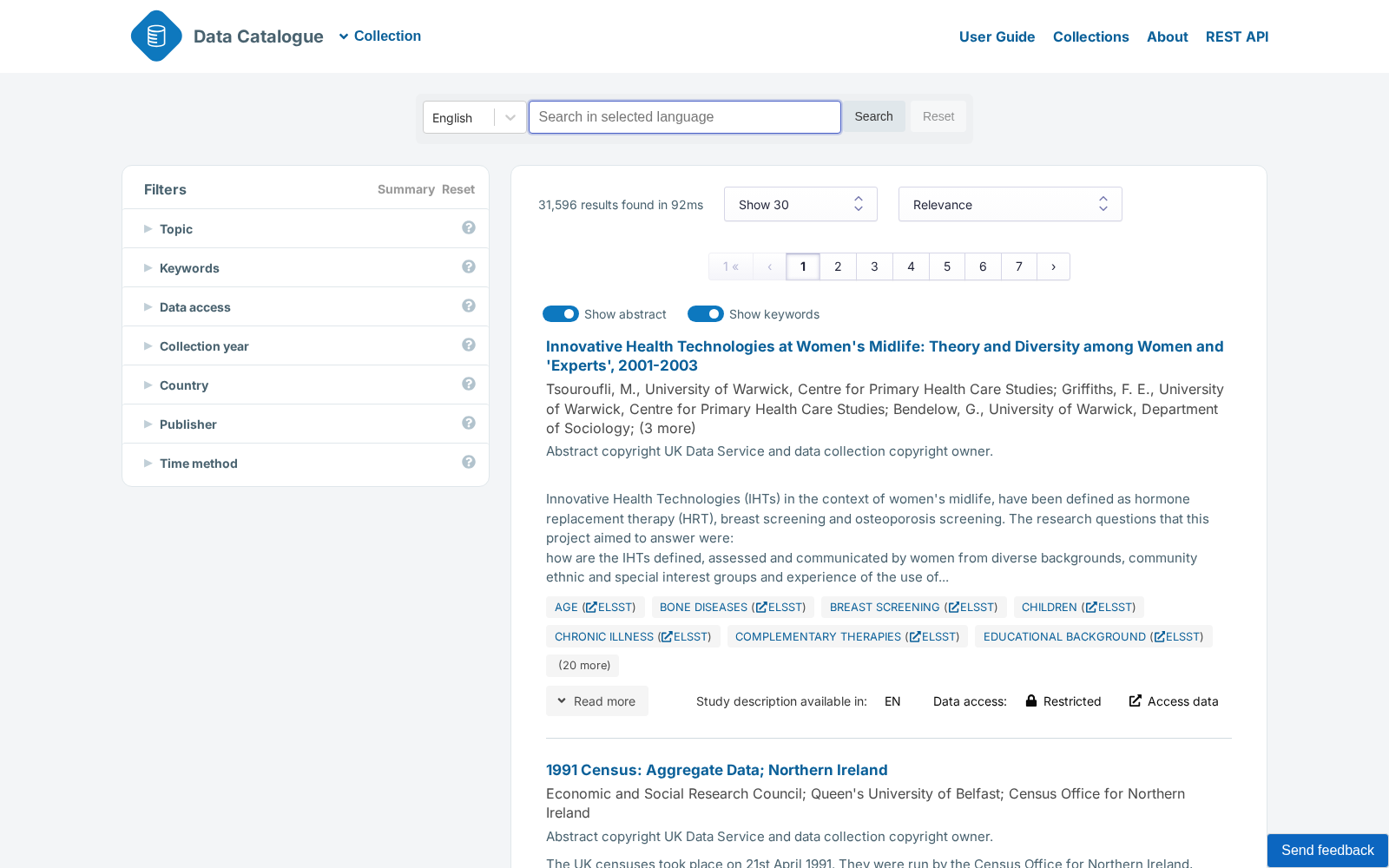Viewport: 1389px width, 868px height.
Task: Click the Filters Reset link
Action: (x=458, y=189)
